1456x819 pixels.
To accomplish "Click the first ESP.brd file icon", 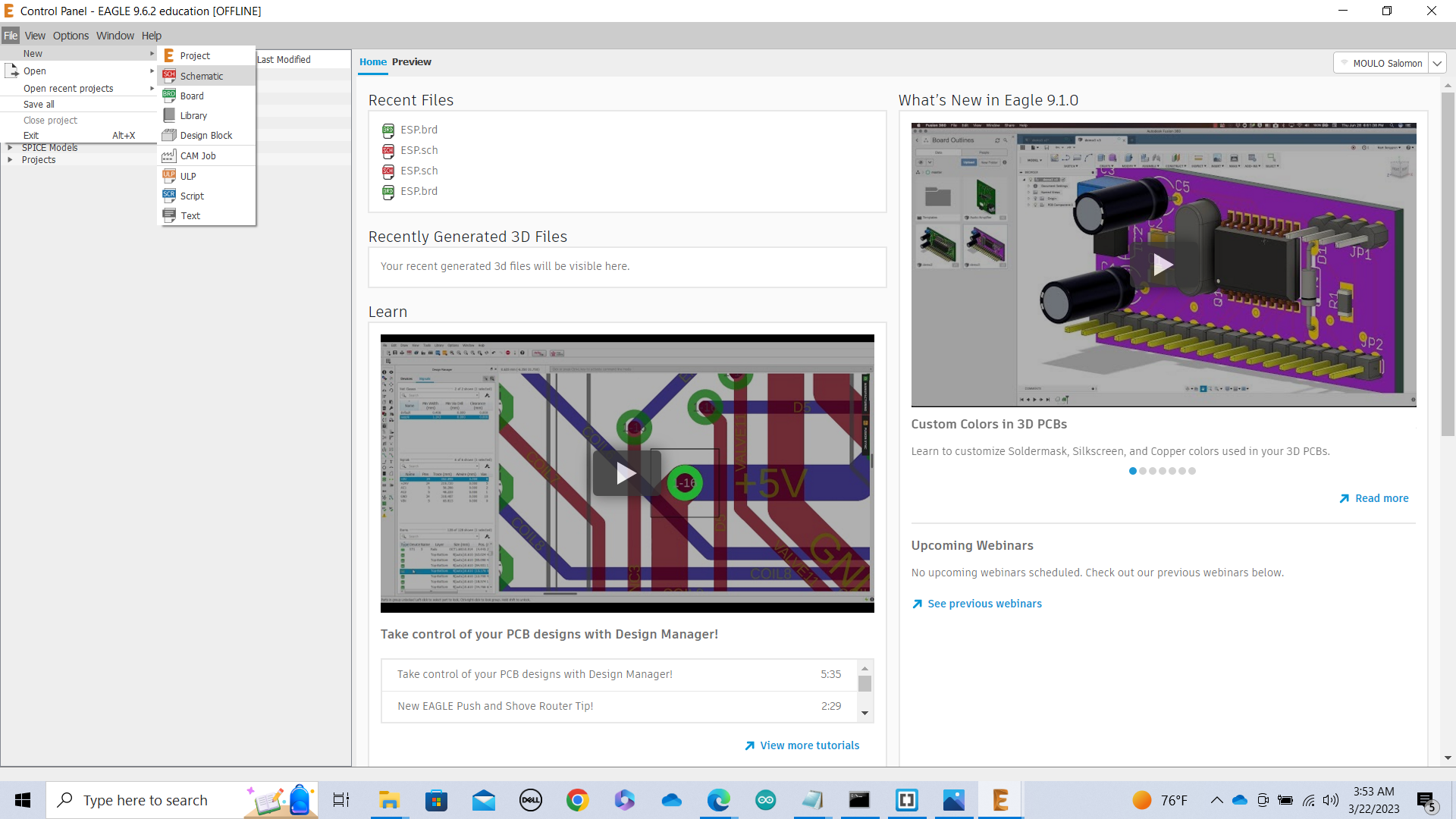I will tap(388, 130).
